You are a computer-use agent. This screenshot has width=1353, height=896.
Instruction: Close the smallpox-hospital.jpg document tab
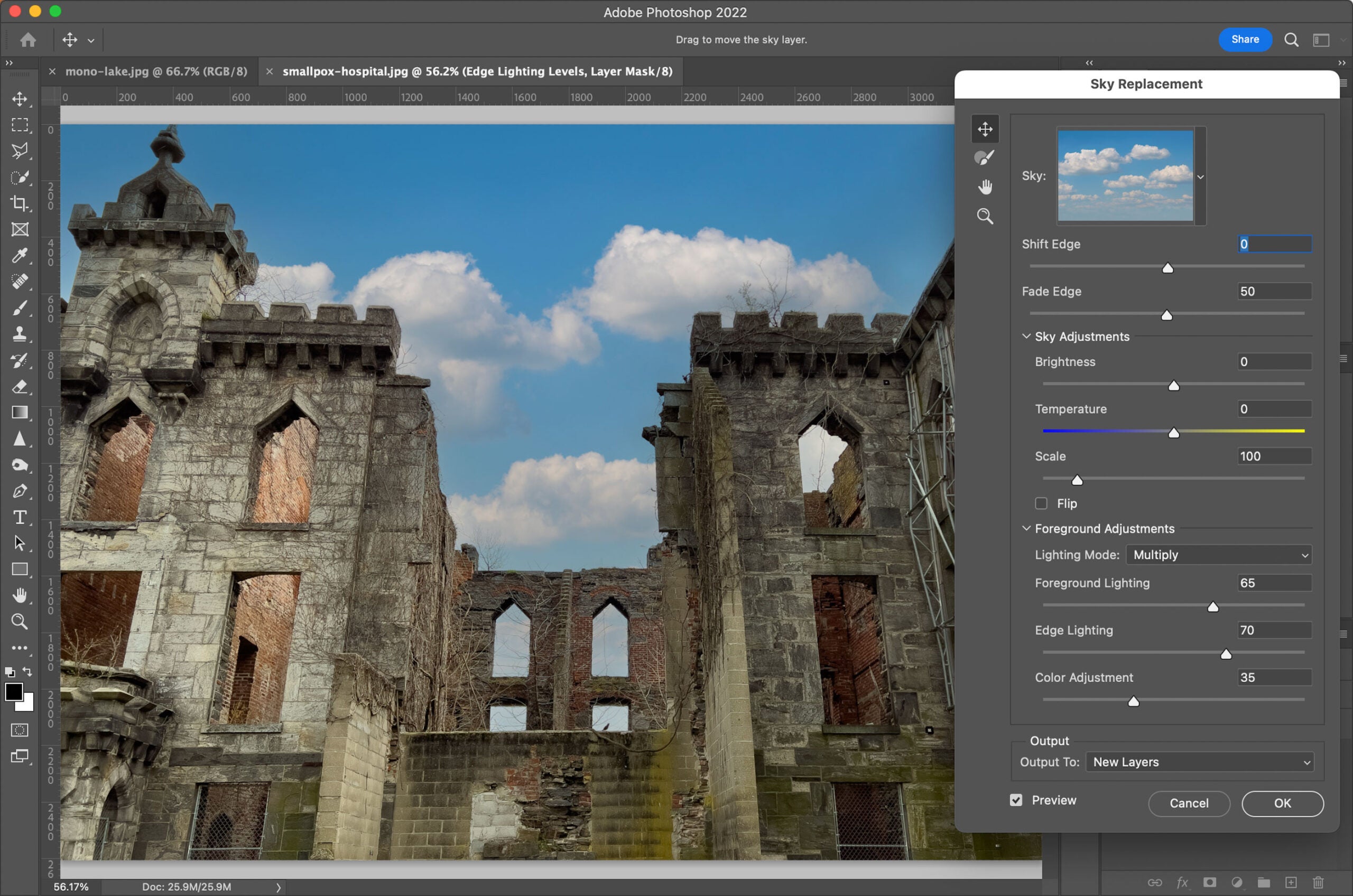pyautogui.click(x=269, y=71)
